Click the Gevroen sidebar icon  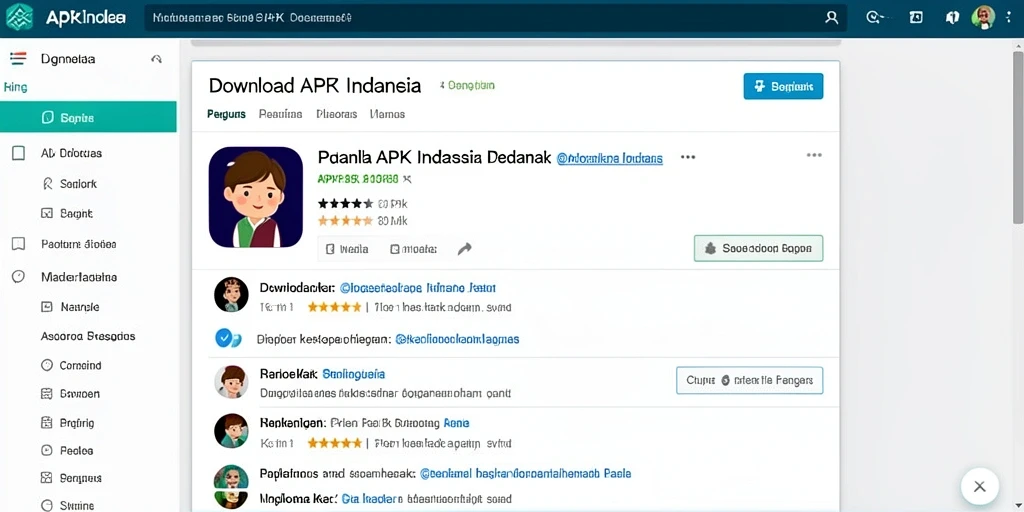47,394
